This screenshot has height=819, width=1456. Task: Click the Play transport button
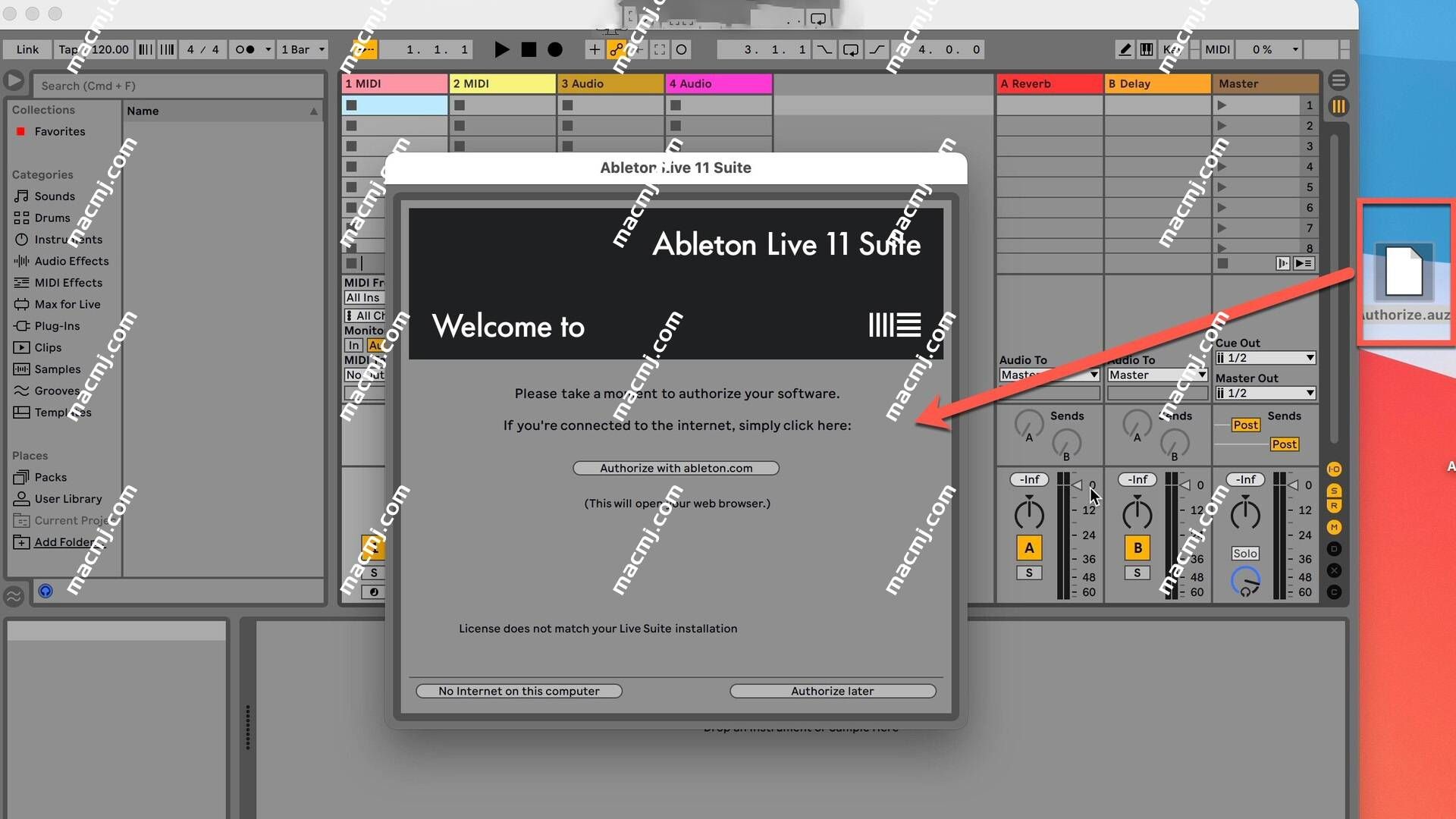coord(500,49)
